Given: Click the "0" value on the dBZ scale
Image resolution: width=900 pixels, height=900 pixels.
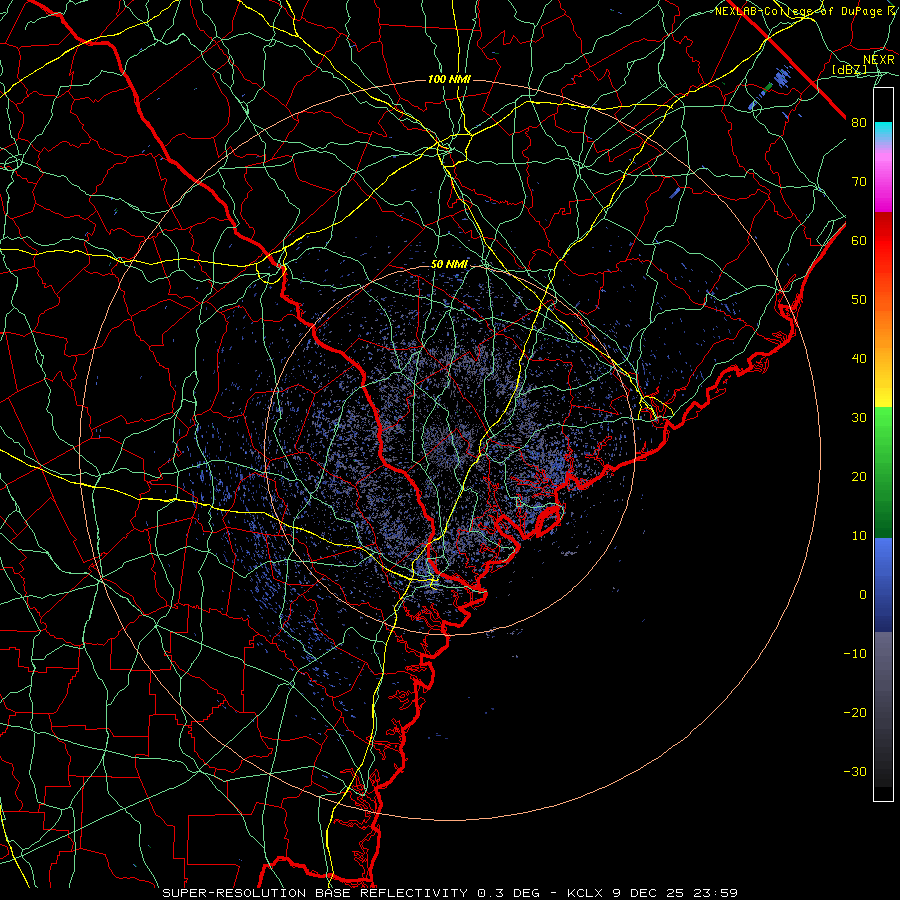Looking at the screenshot, I should click(x=863, y=595).
